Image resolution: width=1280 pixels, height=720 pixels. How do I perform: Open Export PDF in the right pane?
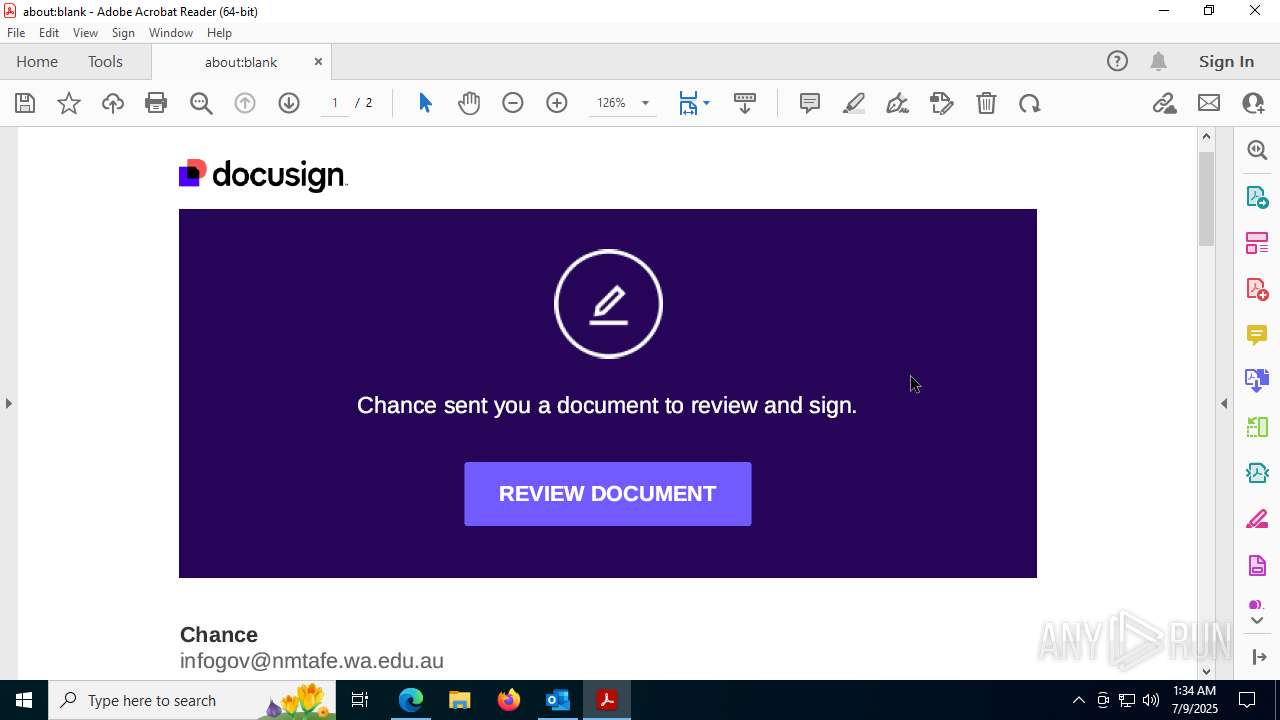click(1257, 196)
